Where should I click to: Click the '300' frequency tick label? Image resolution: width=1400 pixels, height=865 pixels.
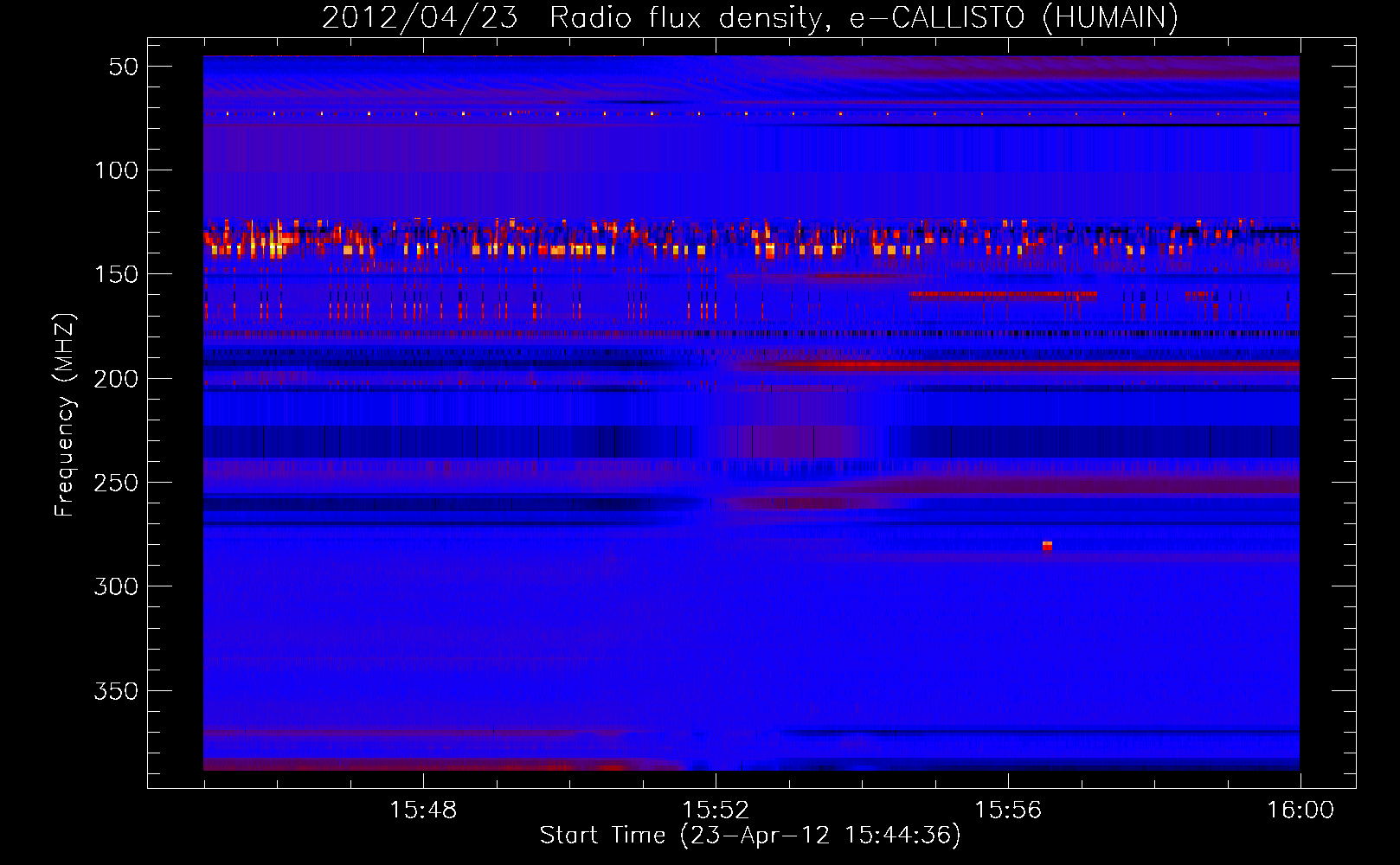click(116, 586)
